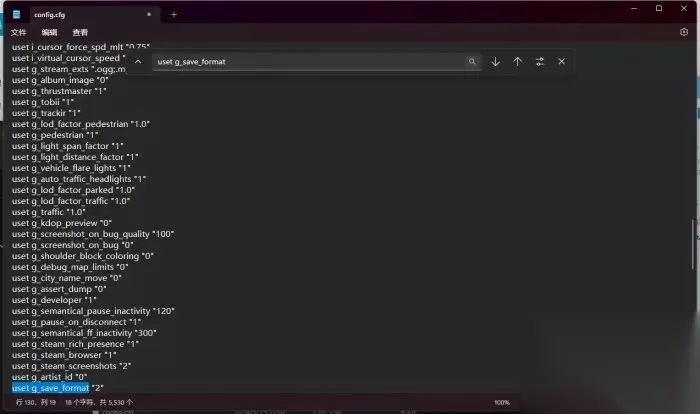Image resolution: width=700 pixels, height=414 pixels.
Task: Click the search magnifier icon in find bar
Action: pyautogui.click(x=472, y=62)
